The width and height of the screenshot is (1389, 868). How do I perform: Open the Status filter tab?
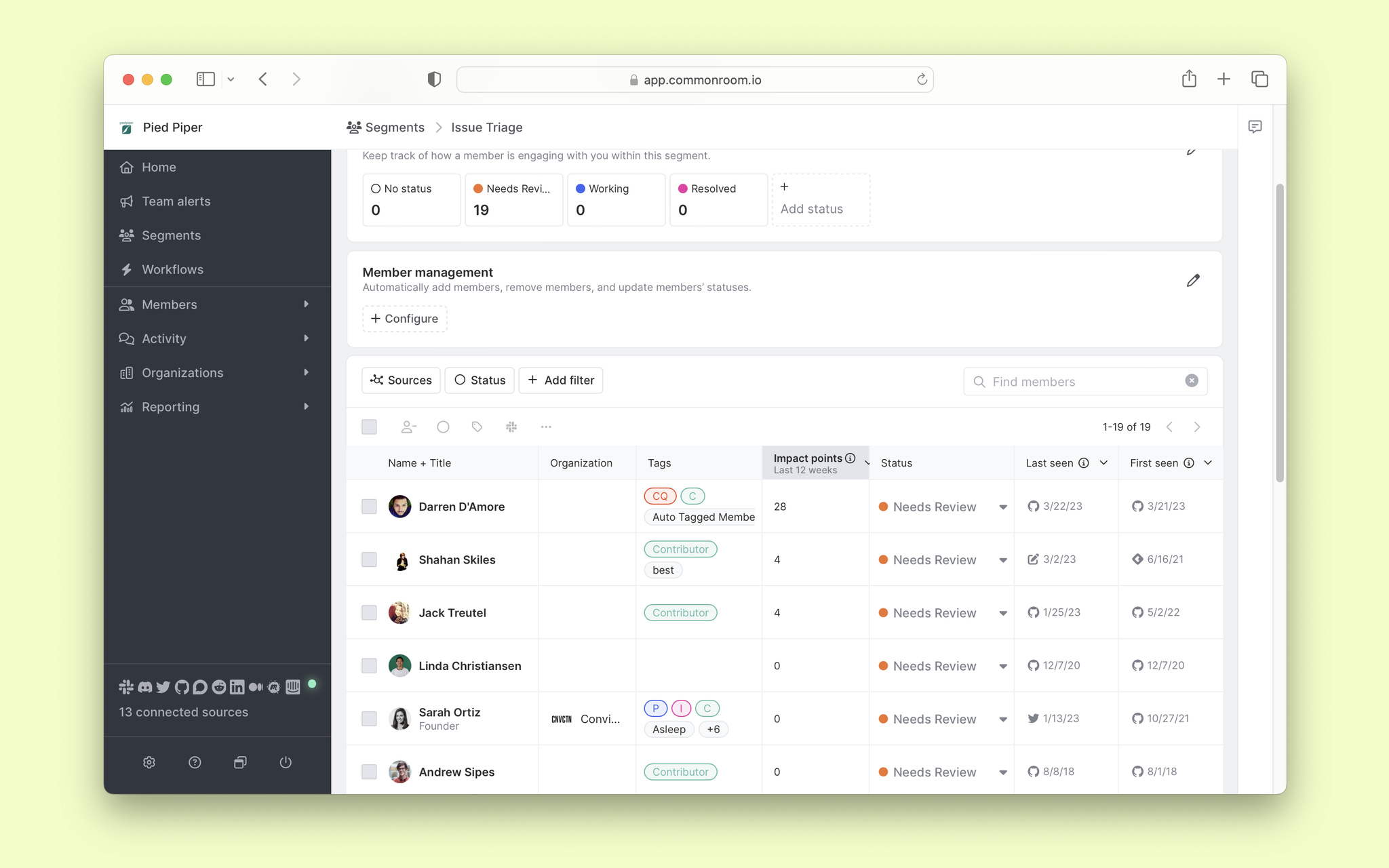[x=479, y=380]
